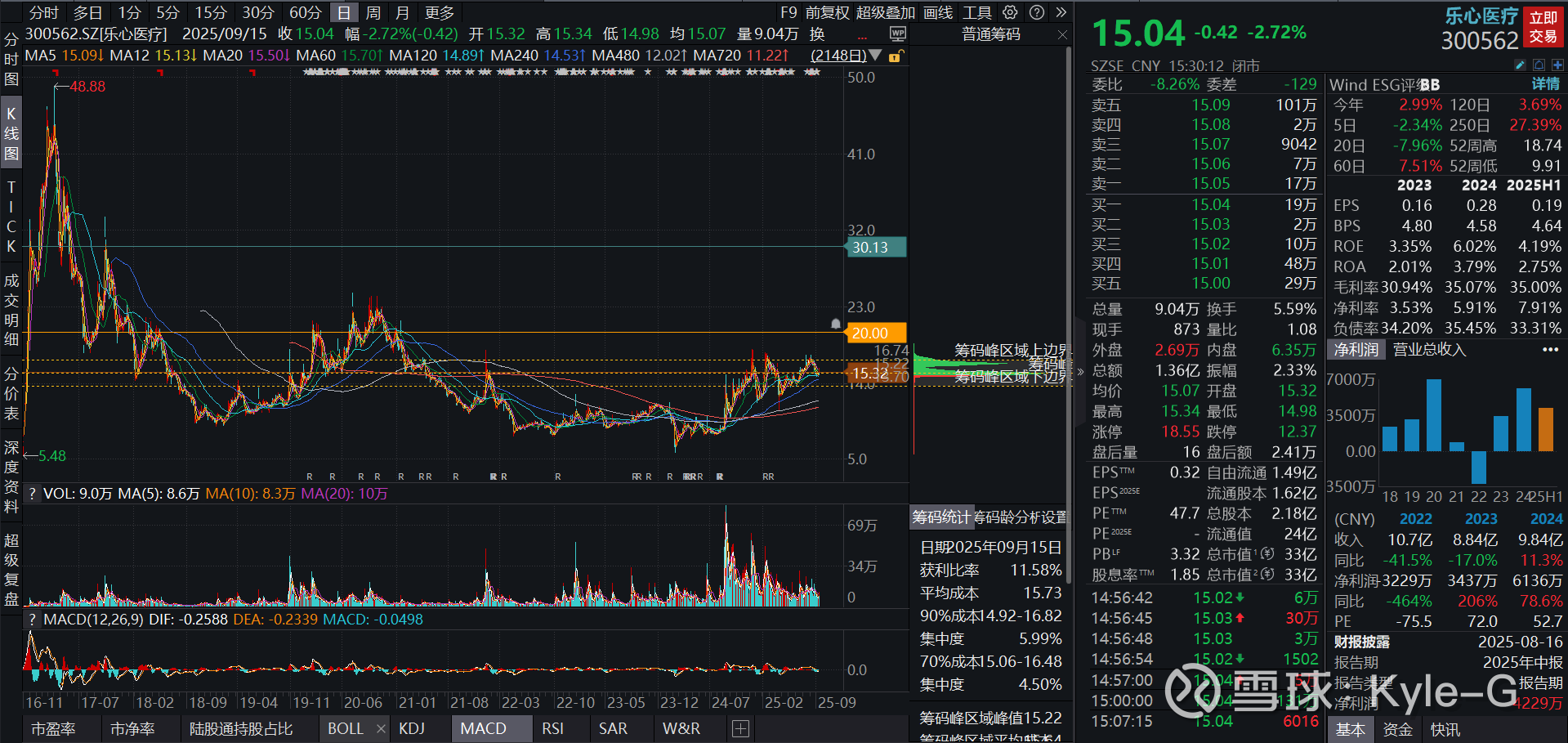Set a price alert with bell icon
1568x743 pixels.
pos(1539,65)
